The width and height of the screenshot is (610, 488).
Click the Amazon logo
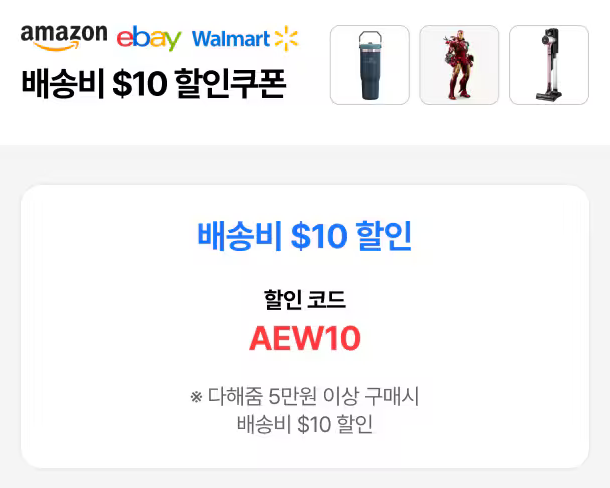[x=63, y=36]
